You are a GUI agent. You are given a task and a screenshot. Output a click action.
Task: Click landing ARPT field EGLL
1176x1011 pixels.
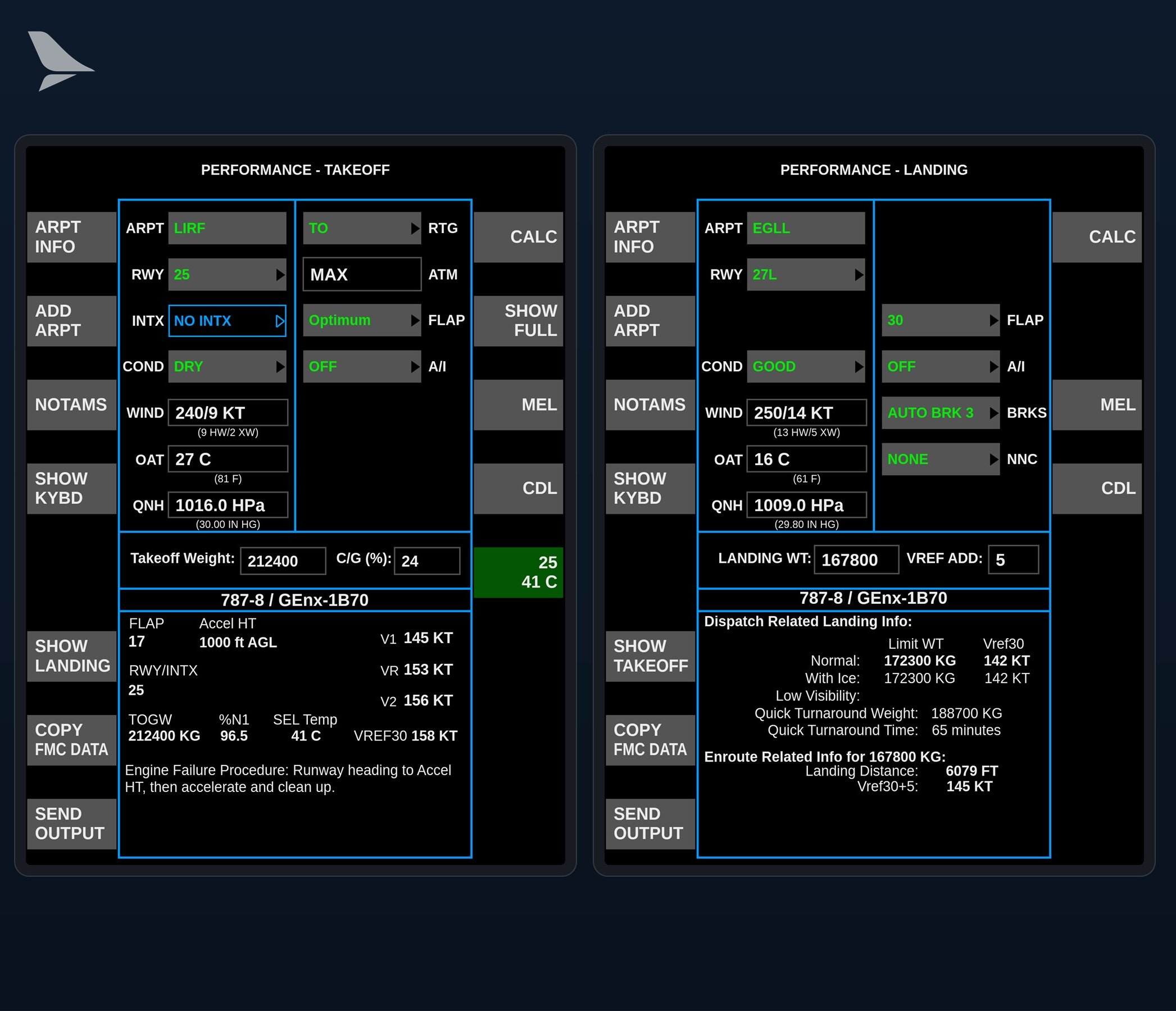(806, 228)
